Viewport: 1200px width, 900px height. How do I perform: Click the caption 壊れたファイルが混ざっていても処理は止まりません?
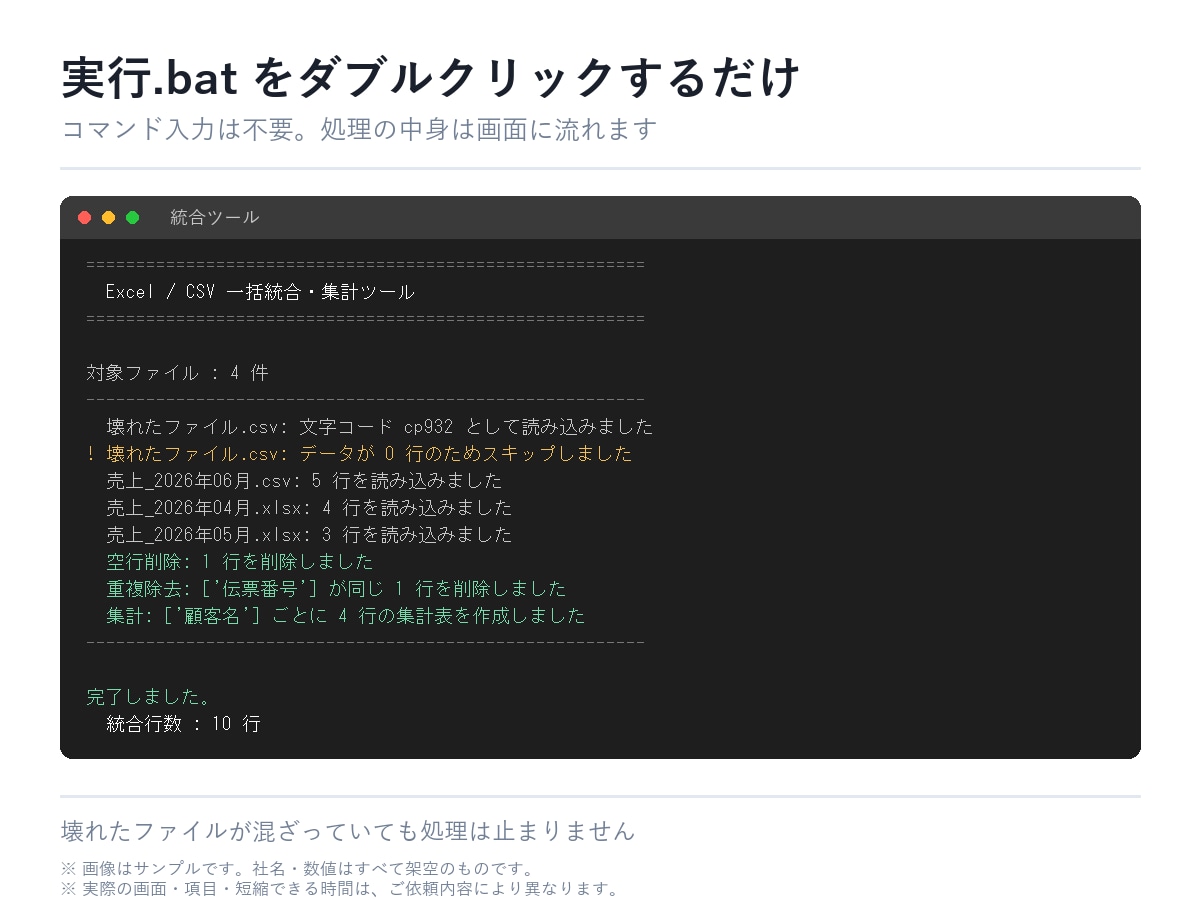[348, 831]
